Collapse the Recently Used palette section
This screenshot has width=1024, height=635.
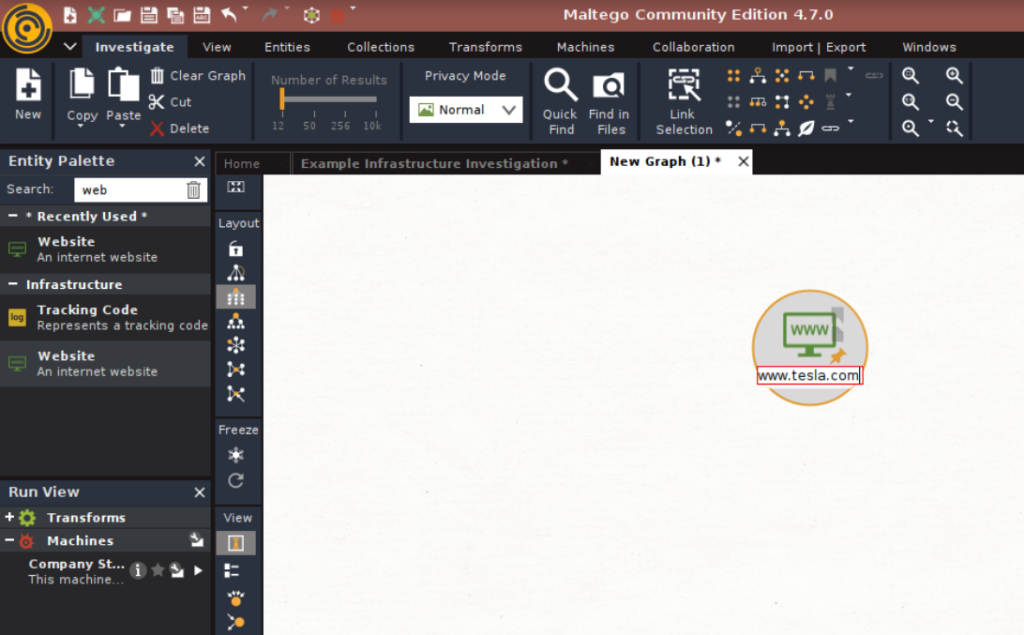point(12,216)
